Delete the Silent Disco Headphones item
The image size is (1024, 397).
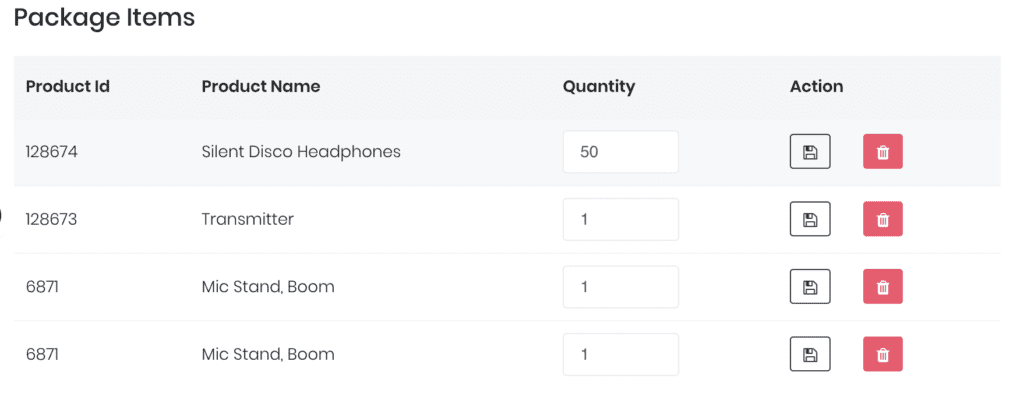pos(883,151)
